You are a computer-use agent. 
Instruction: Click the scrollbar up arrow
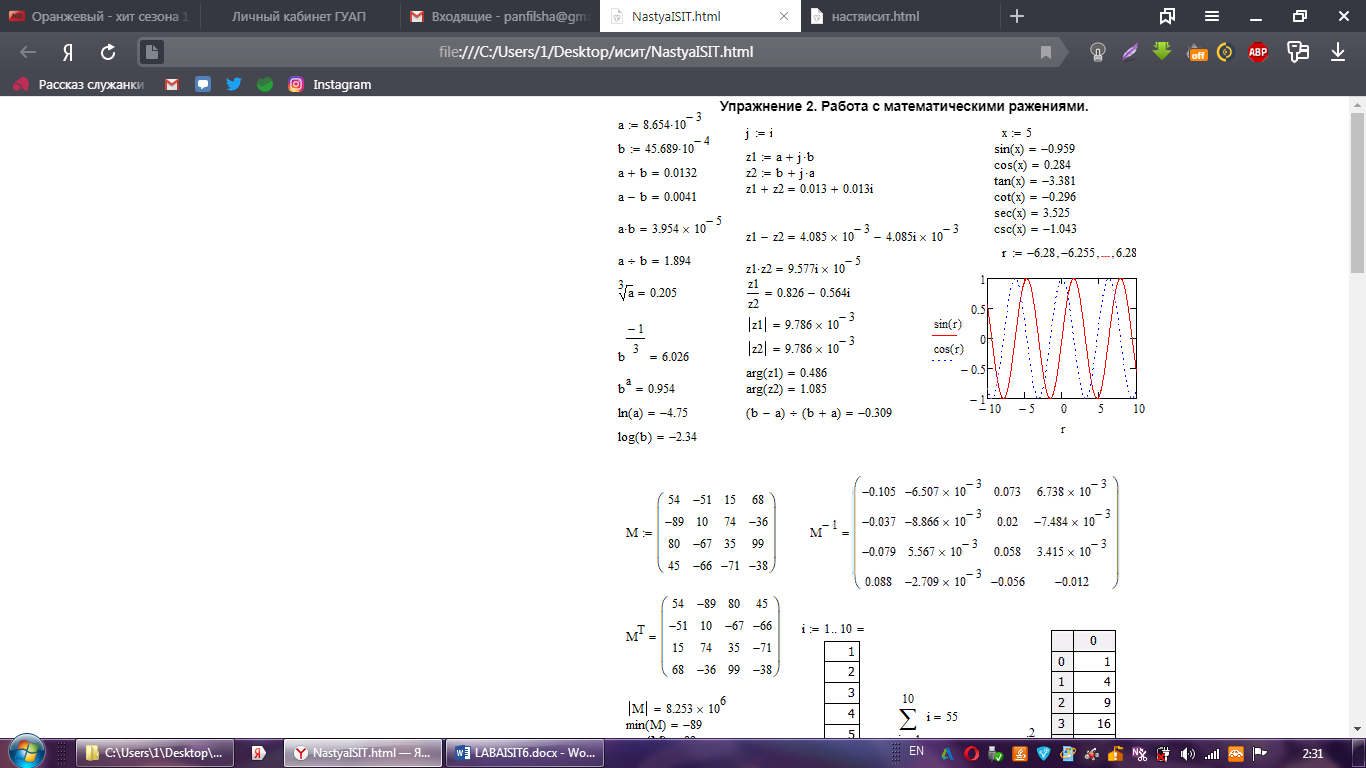[1357, 104]
